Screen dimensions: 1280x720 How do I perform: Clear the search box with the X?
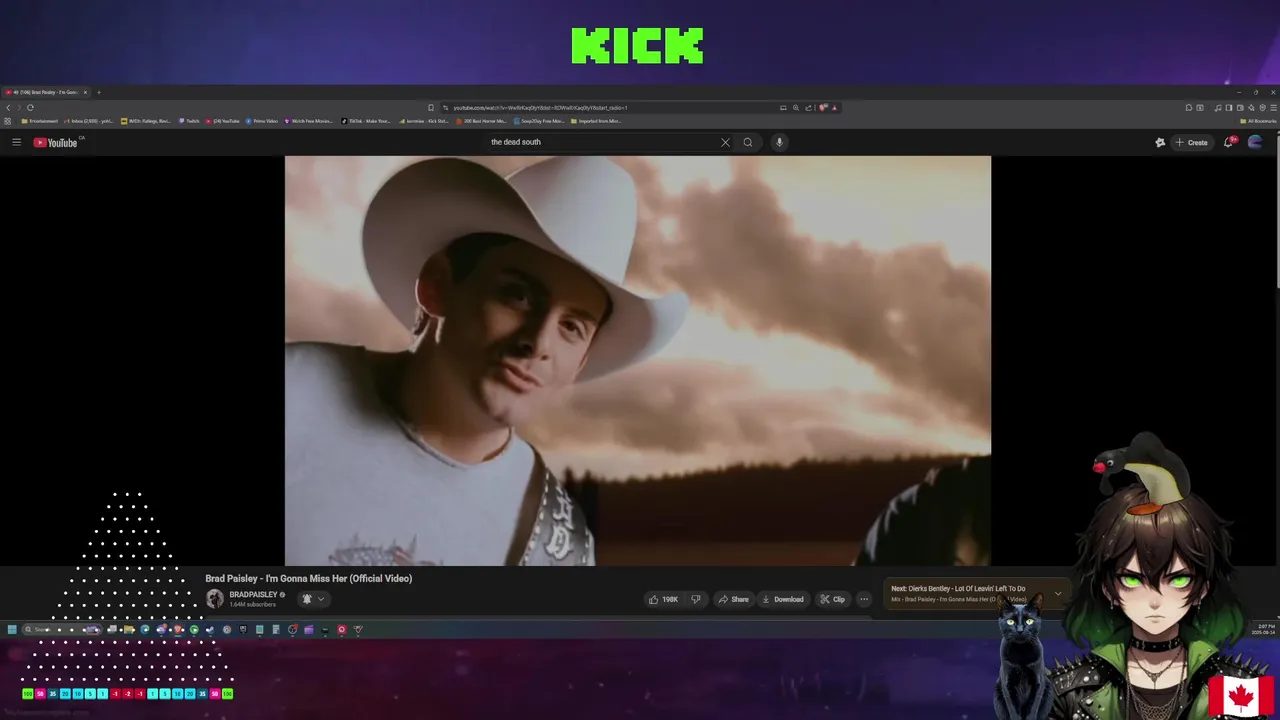(725, 142)
